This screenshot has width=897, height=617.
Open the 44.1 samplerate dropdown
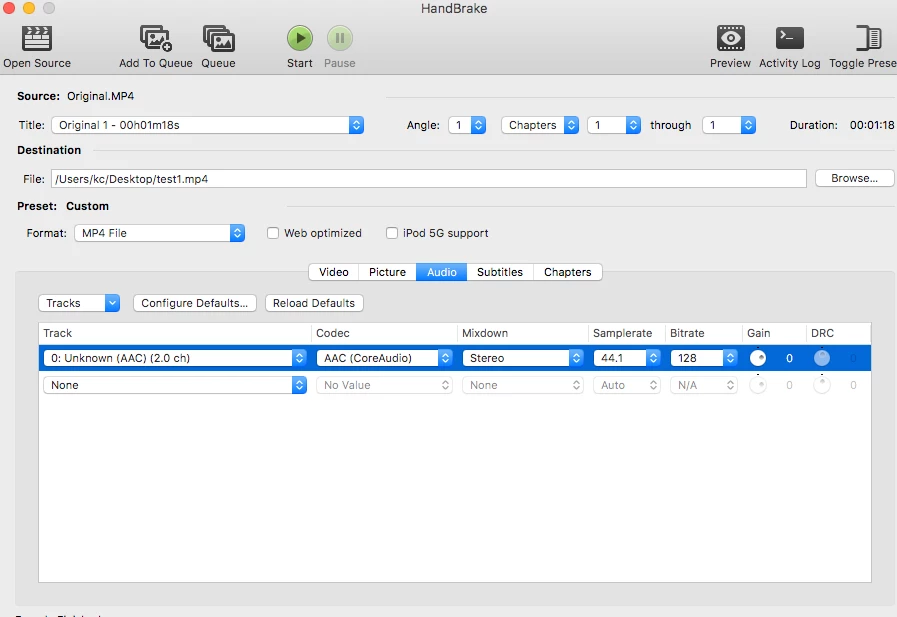pyautogui.click(x=627, y=358)
